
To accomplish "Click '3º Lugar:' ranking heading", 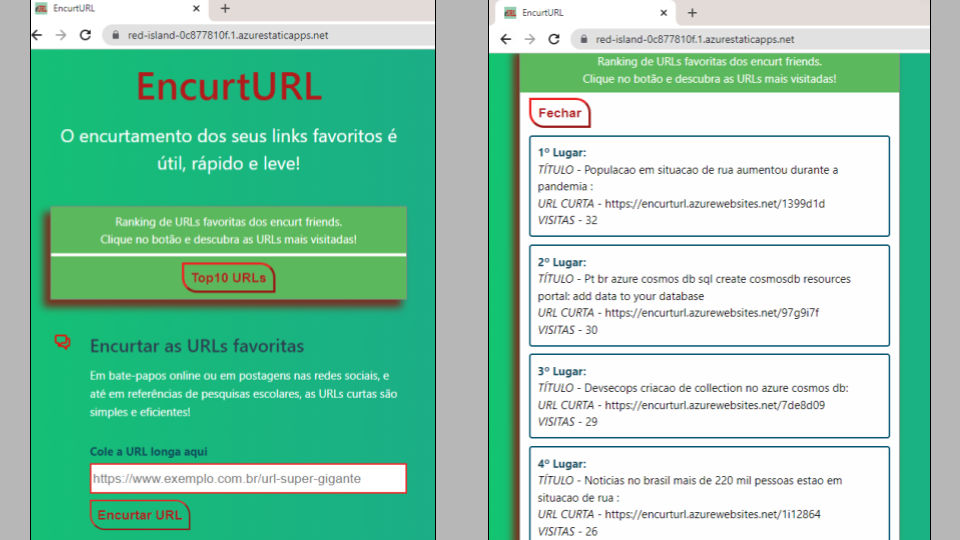I will coord(561,371).
